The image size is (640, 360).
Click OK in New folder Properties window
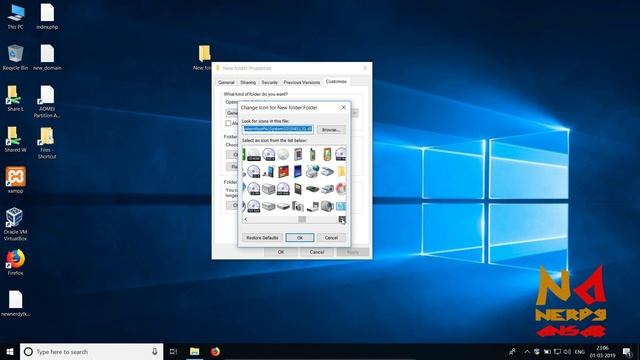point(281,252)
